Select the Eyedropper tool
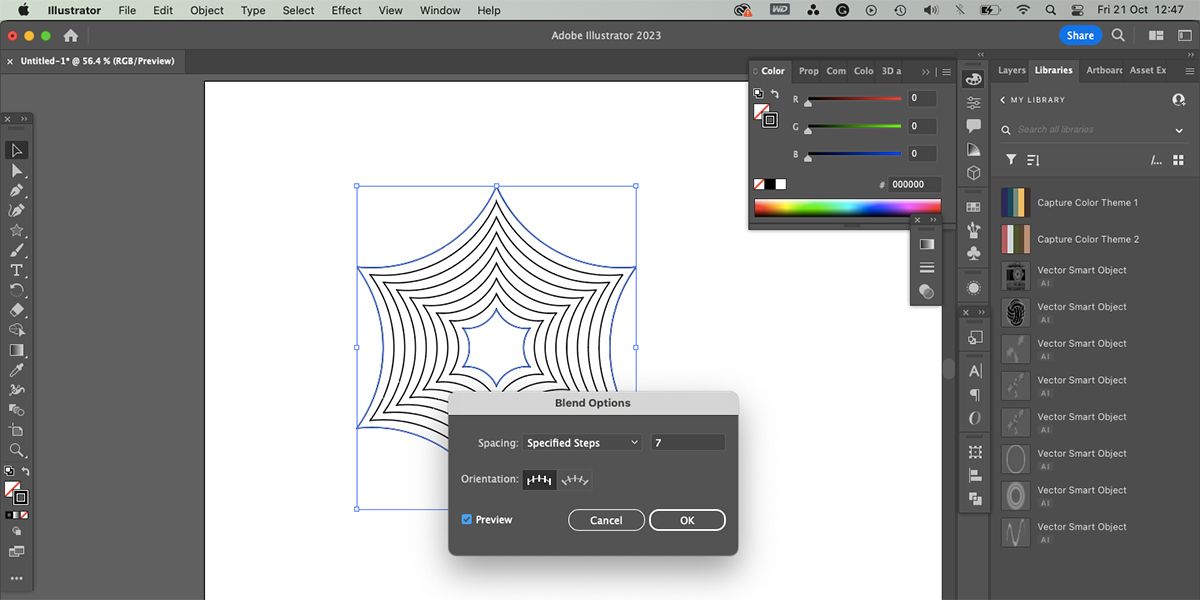This screenshot has width=1200, height=600. (16, 370)
